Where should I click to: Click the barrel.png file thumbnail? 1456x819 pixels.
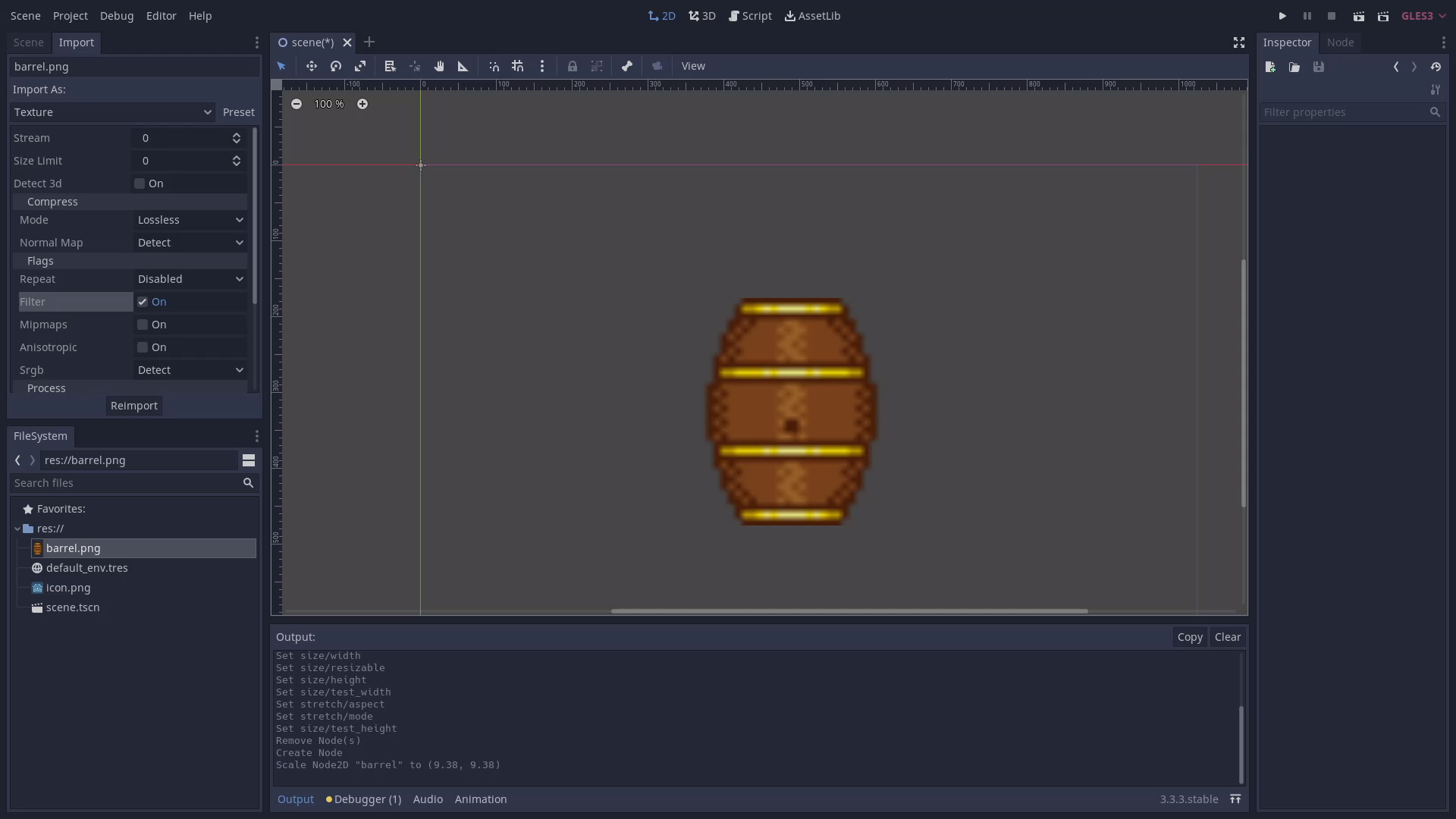(x=38, y=548)
